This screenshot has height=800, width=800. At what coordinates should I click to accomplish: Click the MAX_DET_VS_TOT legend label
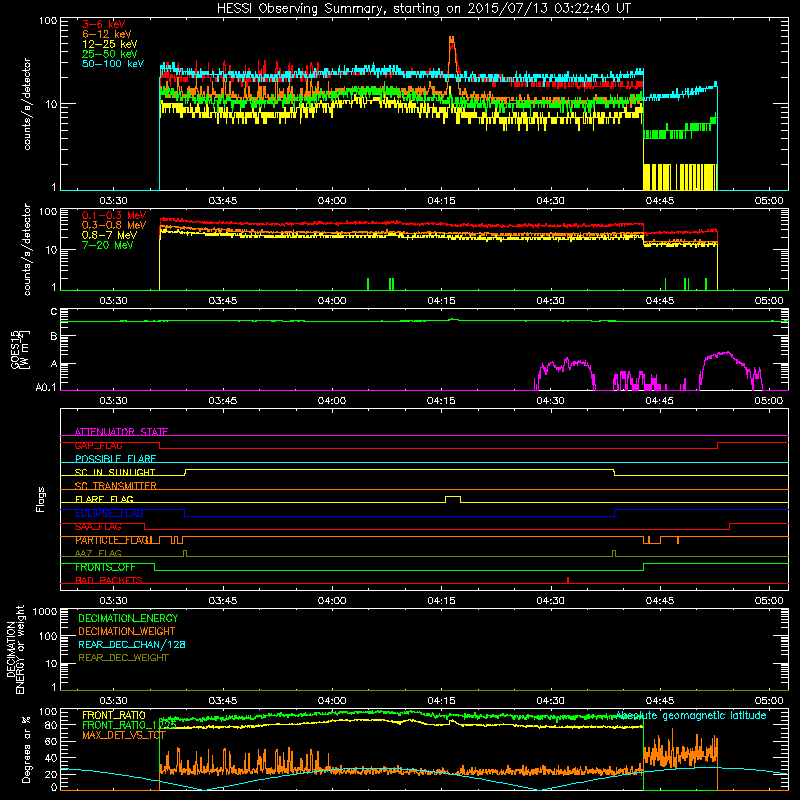click(124, 735)
